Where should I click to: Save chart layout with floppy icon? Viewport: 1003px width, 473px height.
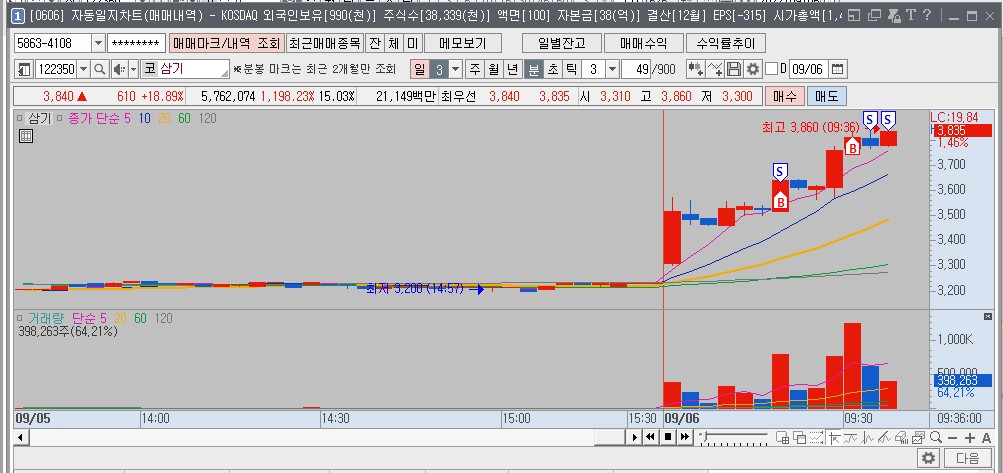pyautogui.click(x=734, y=69)
